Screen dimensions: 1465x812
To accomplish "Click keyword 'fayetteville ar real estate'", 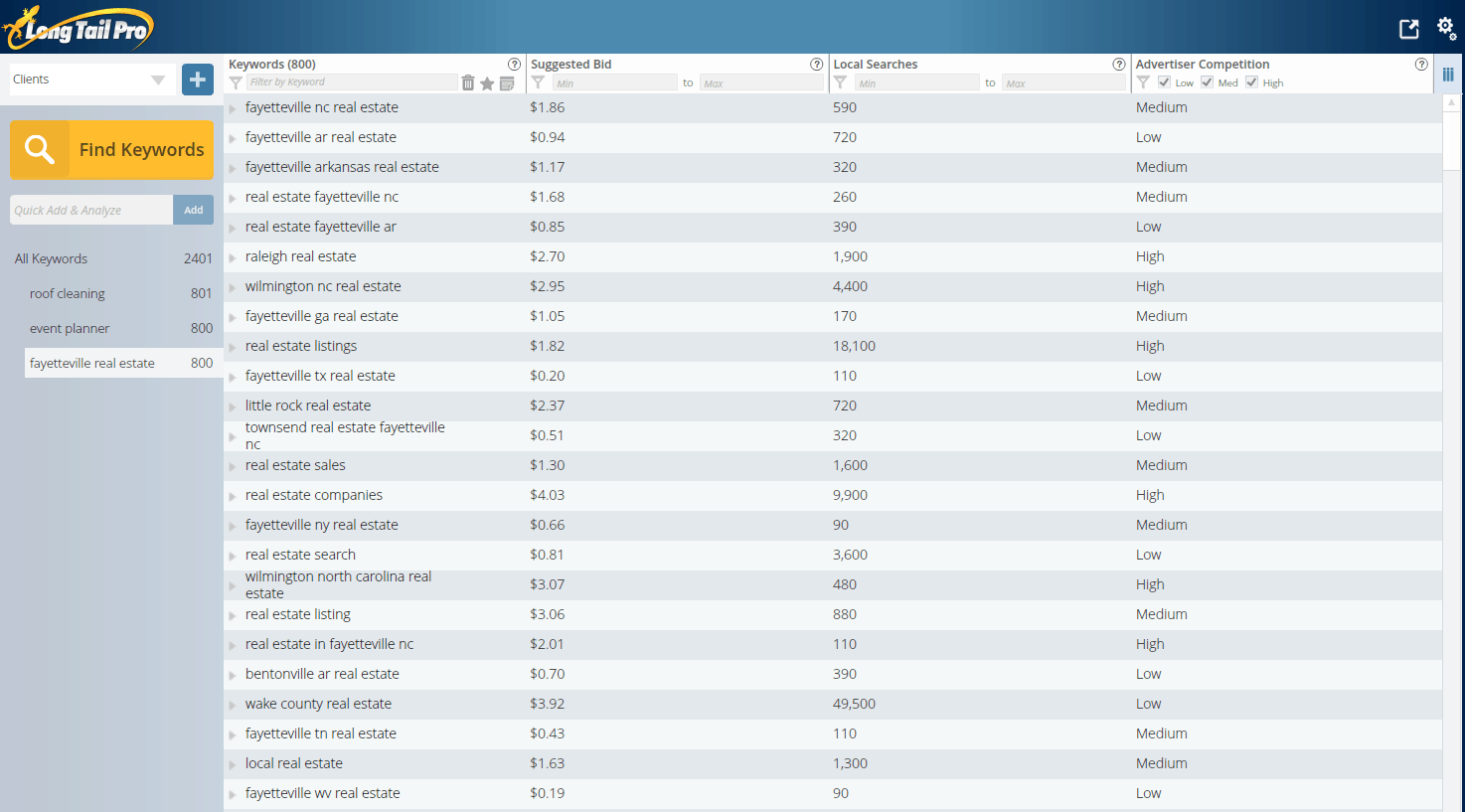I will [321, 137].
